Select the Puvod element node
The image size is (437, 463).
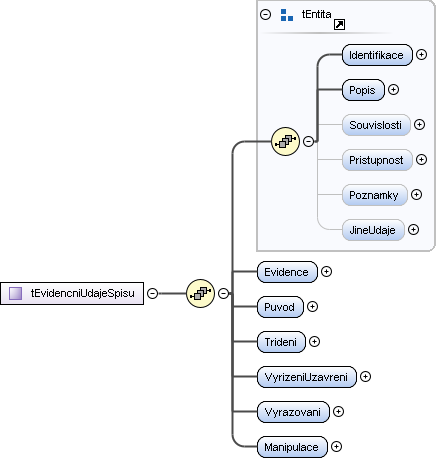280,307
